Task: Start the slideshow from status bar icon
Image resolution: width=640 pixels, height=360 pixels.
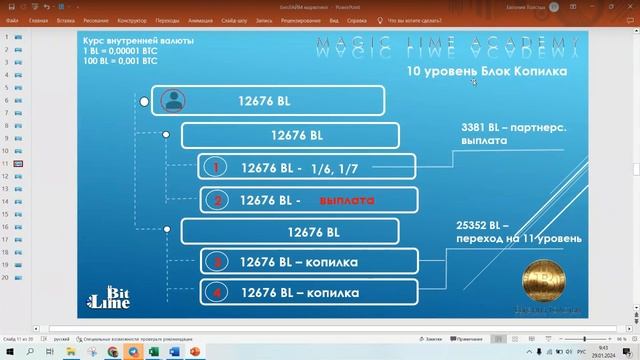Action: point(548,339)
